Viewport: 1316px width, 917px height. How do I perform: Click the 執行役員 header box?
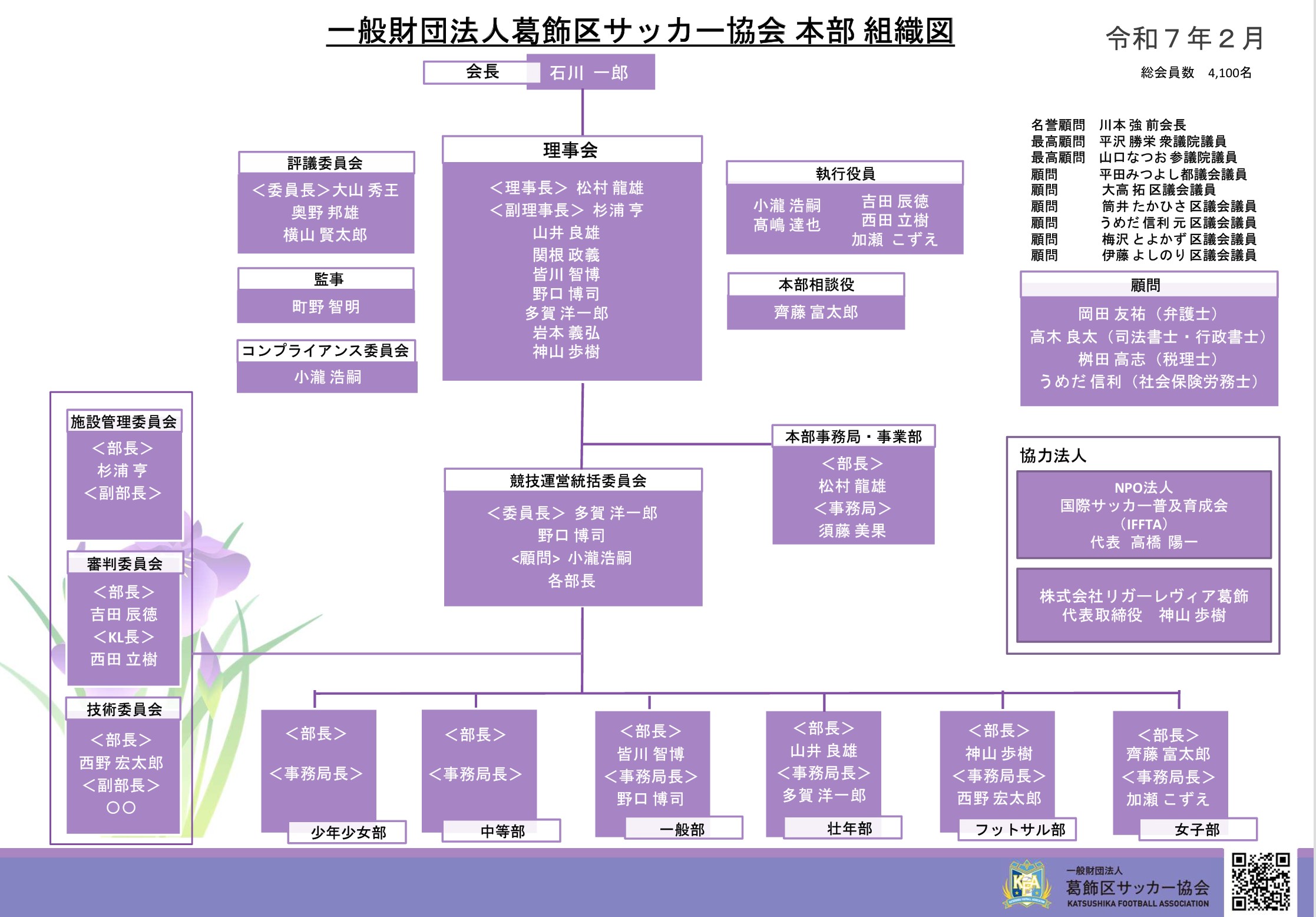coord(845,173)
